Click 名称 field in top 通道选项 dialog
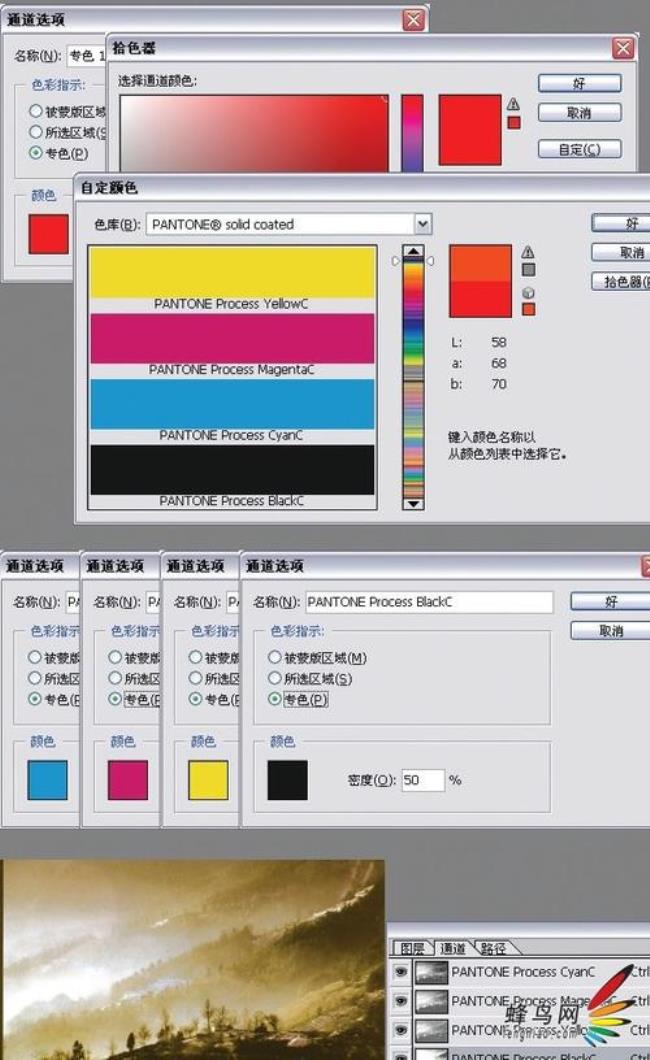The image size is (650, 1060). (x=86, y=55)
